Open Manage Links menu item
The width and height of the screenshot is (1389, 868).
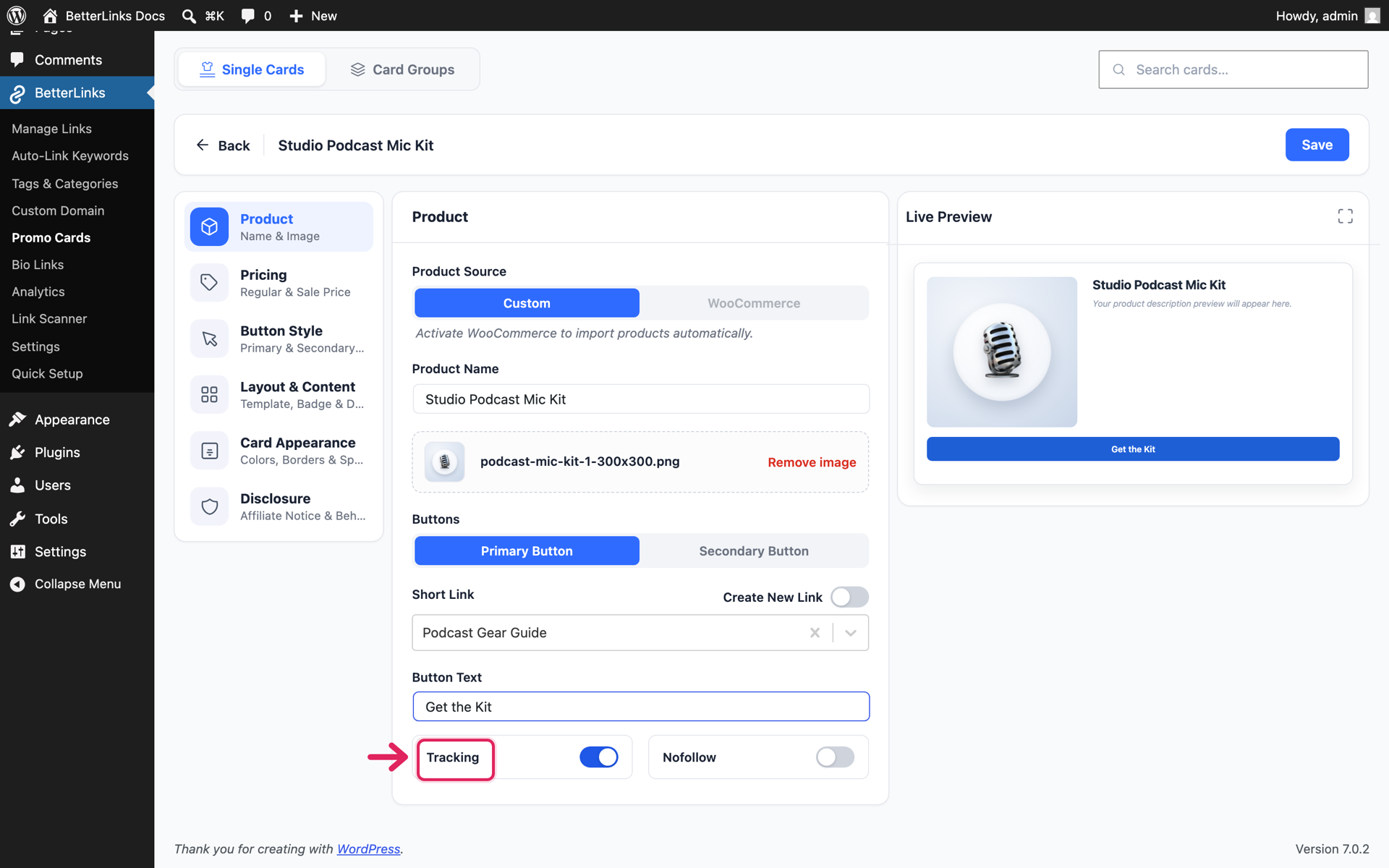pyautogui.click(x=51, y=129)
